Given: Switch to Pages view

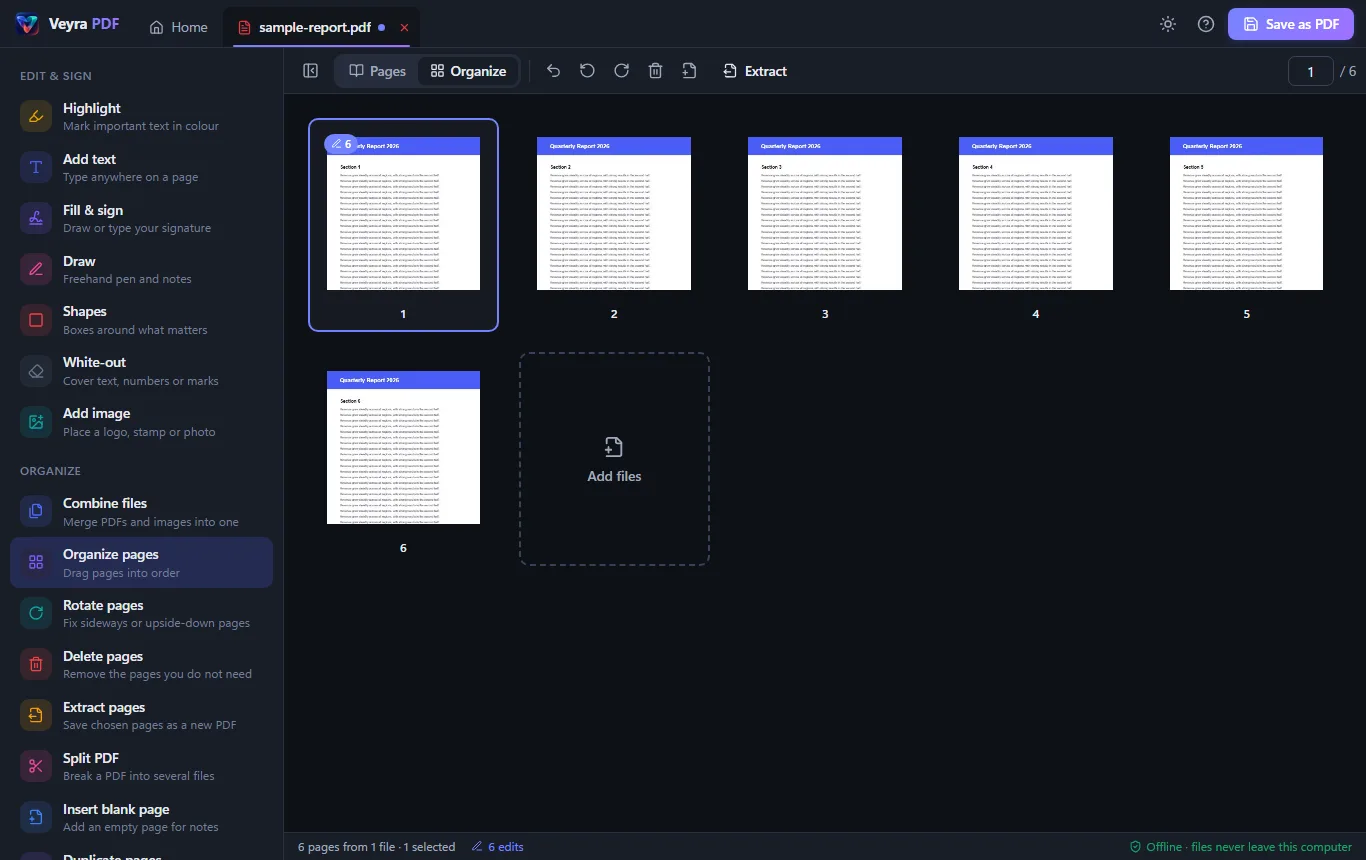Looking at the screenshot, I should click(x=377, y=71).
